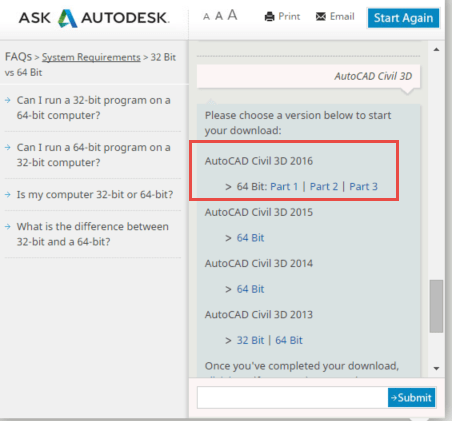Click the Start Again button
This screenshot has height=421, width=452.
click(403, 18)
